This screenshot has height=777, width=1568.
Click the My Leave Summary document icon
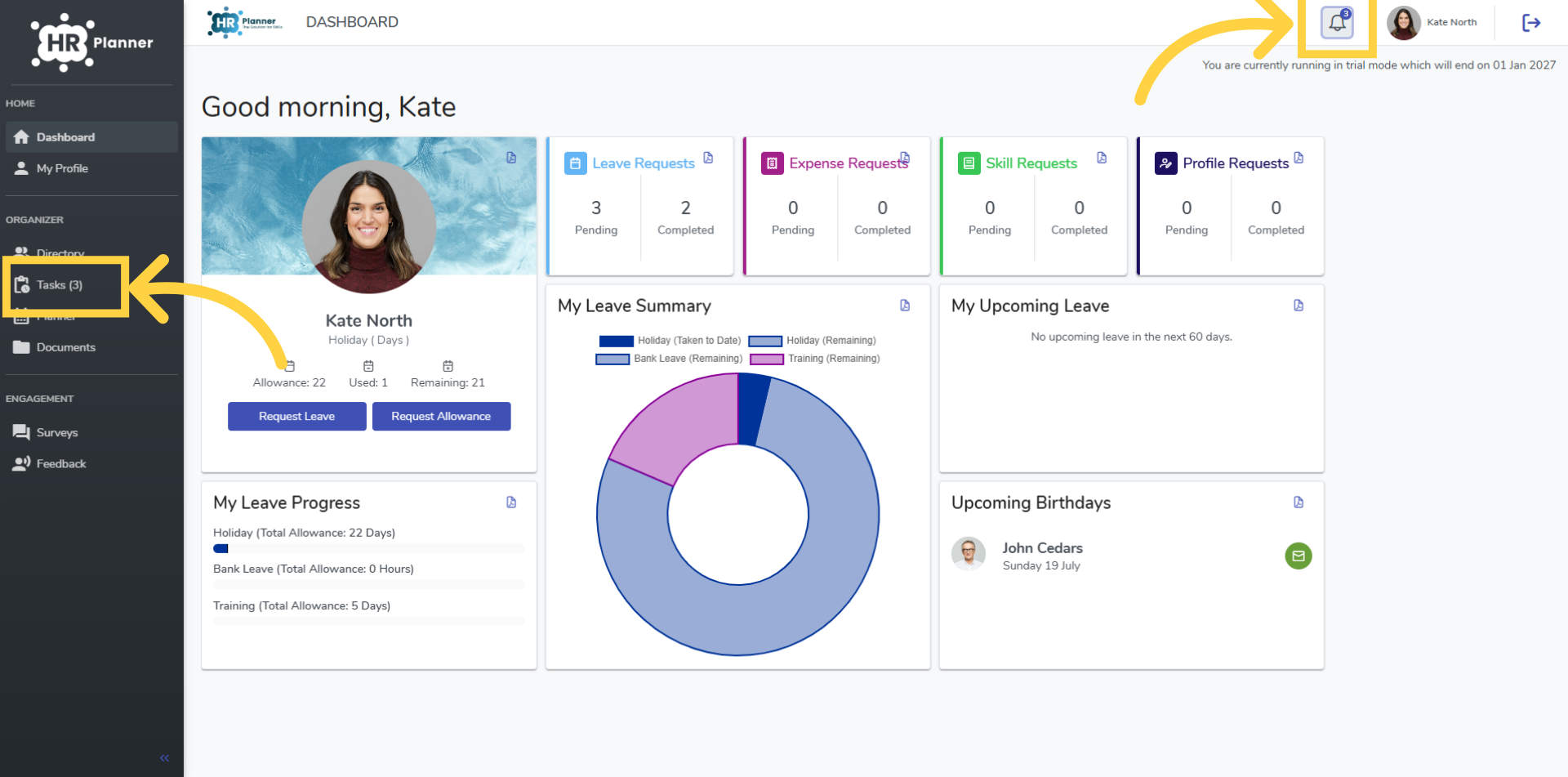pyautogui.click(x=905, y=306)
